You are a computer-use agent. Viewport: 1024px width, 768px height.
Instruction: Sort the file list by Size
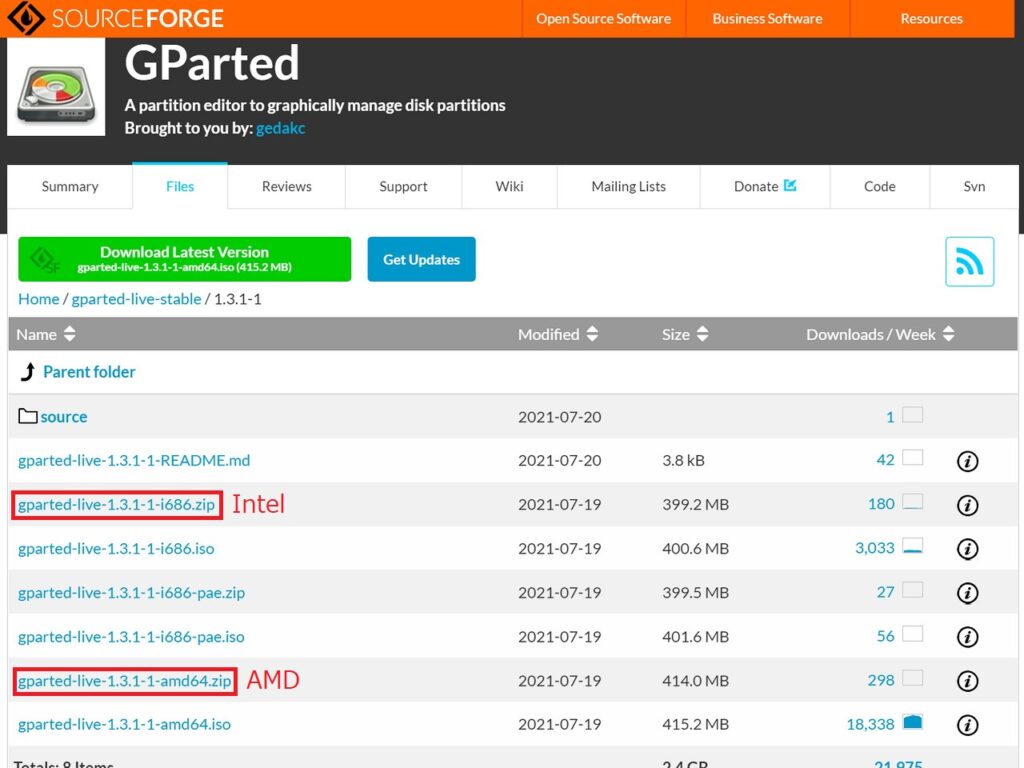point(685,334)
